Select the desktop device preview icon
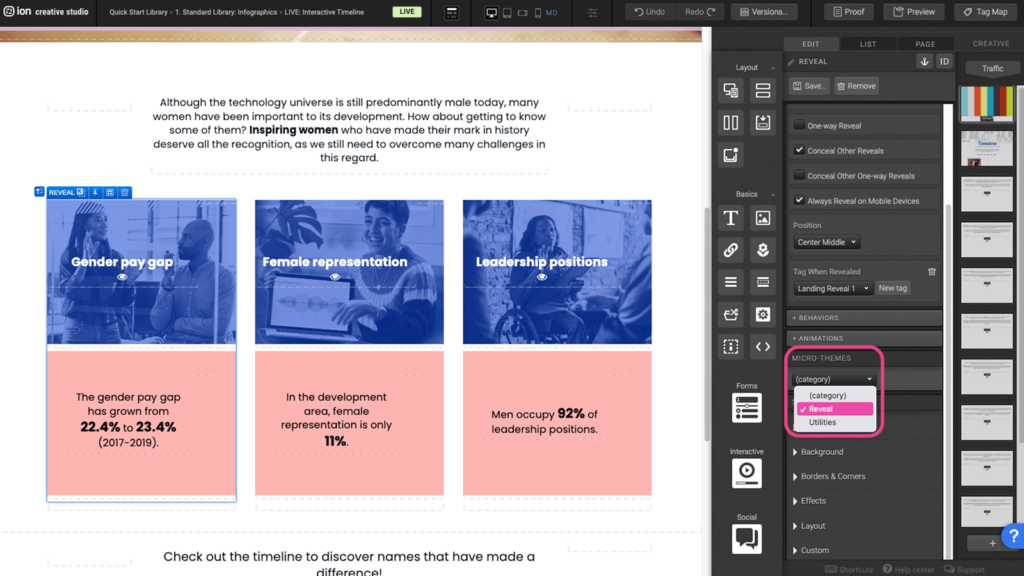The height and width of the screenshot is (576, 1024). click(491, 12)
